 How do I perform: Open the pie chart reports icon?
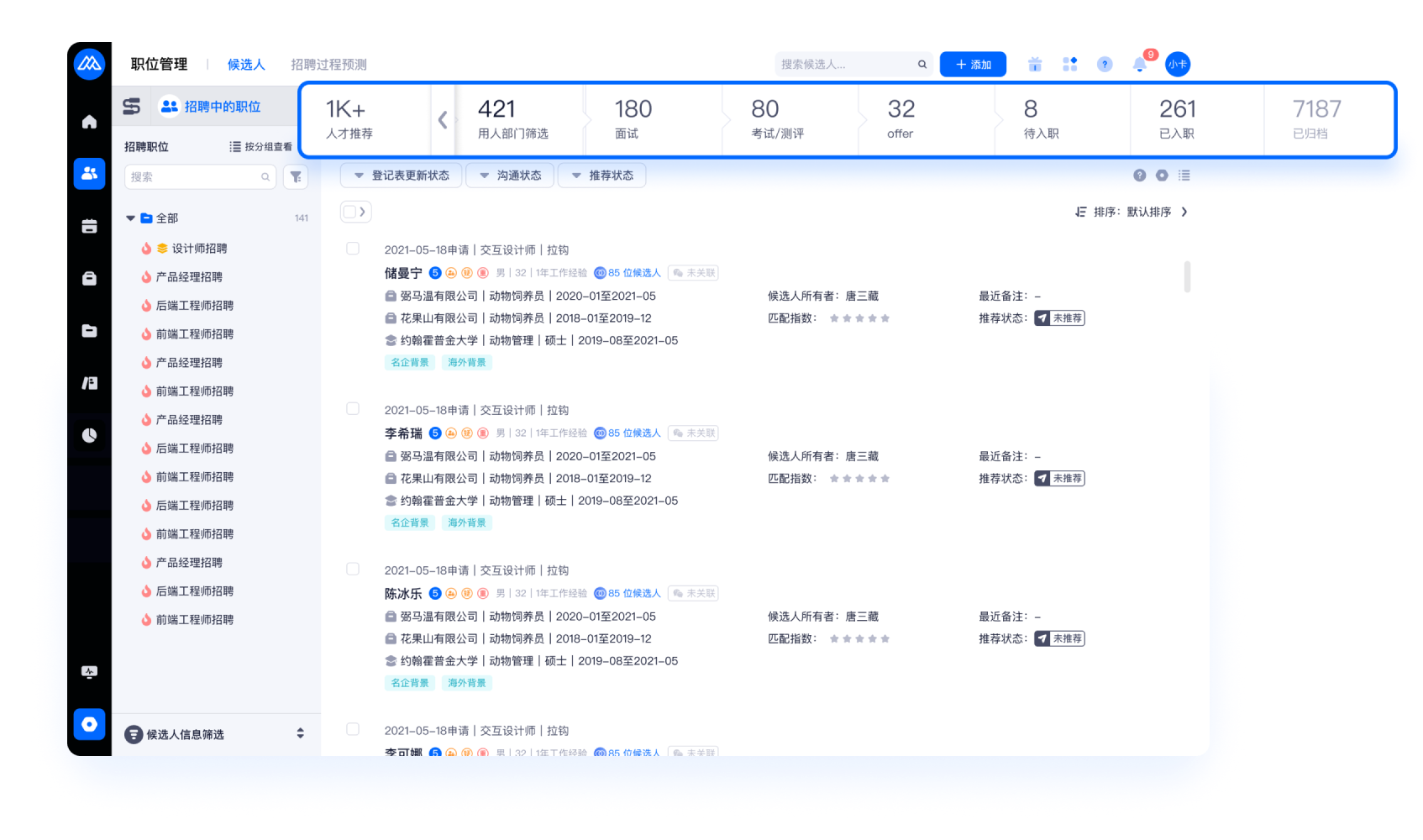[x=89, y=435]
